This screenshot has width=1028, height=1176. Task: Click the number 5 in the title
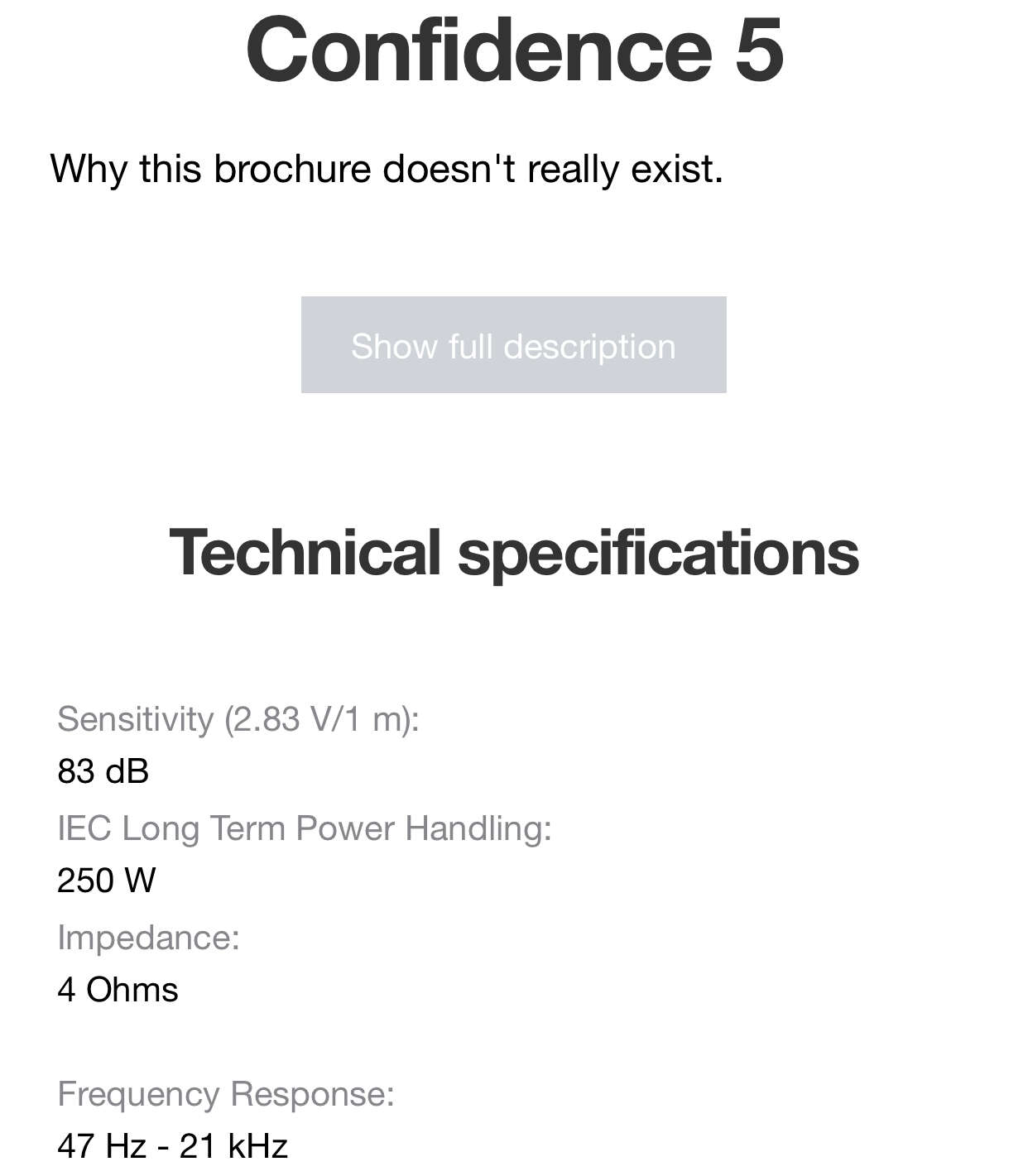tap(758, 50)
